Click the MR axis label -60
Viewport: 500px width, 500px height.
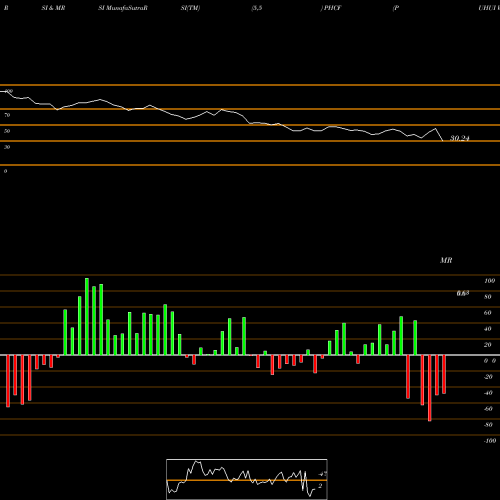488,409
